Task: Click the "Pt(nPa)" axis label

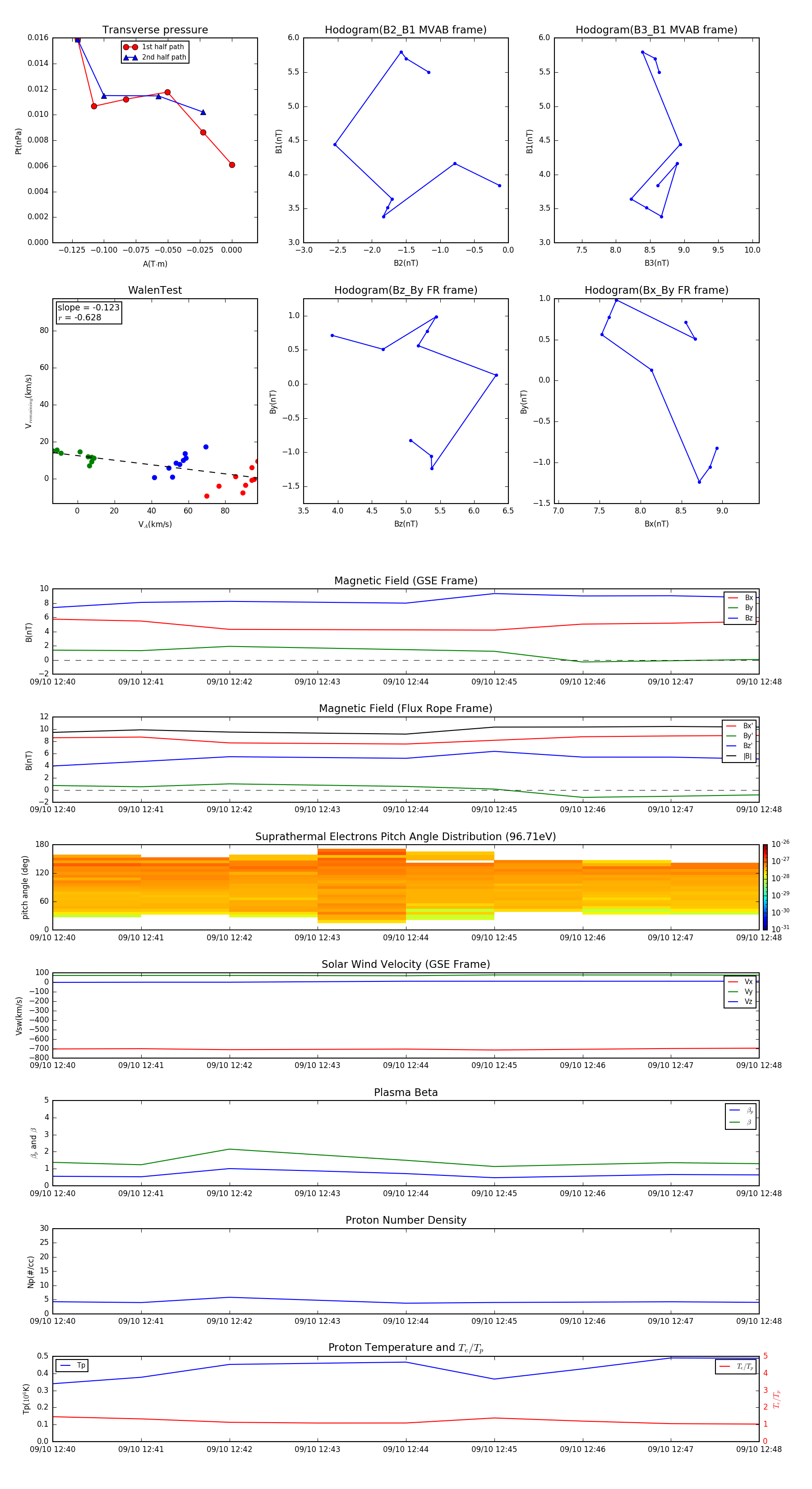Action: point(18,141)
